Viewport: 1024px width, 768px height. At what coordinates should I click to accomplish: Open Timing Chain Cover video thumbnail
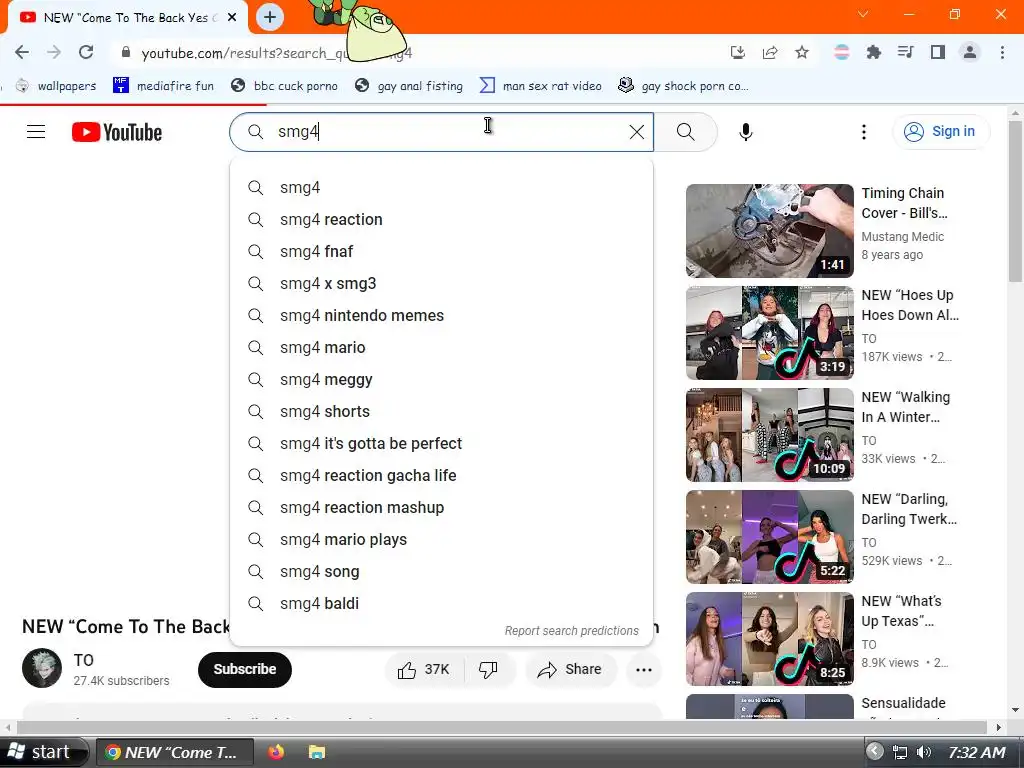(x=769, y=231)
